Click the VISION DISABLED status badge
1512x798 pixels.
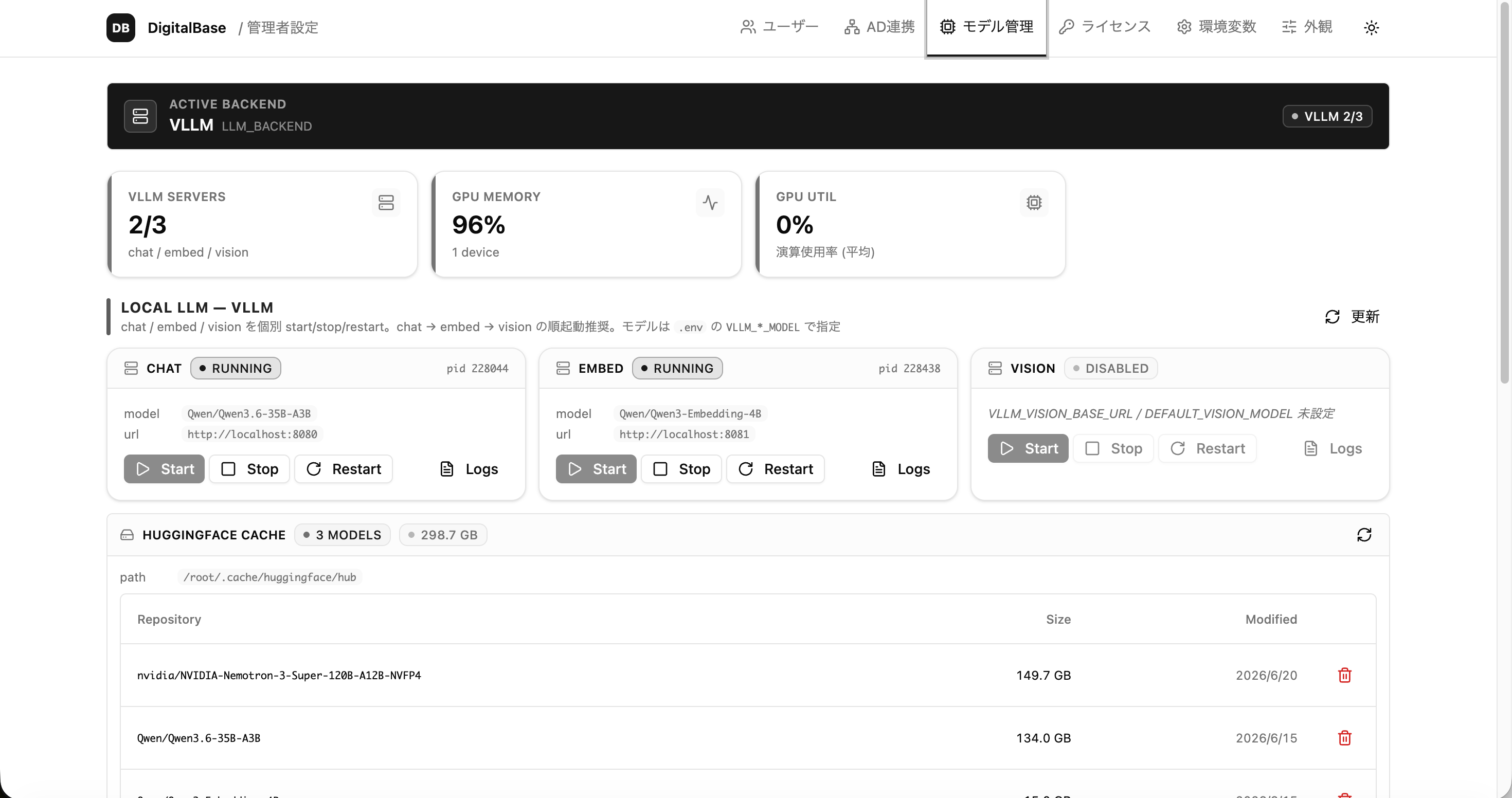[1110, 369]
